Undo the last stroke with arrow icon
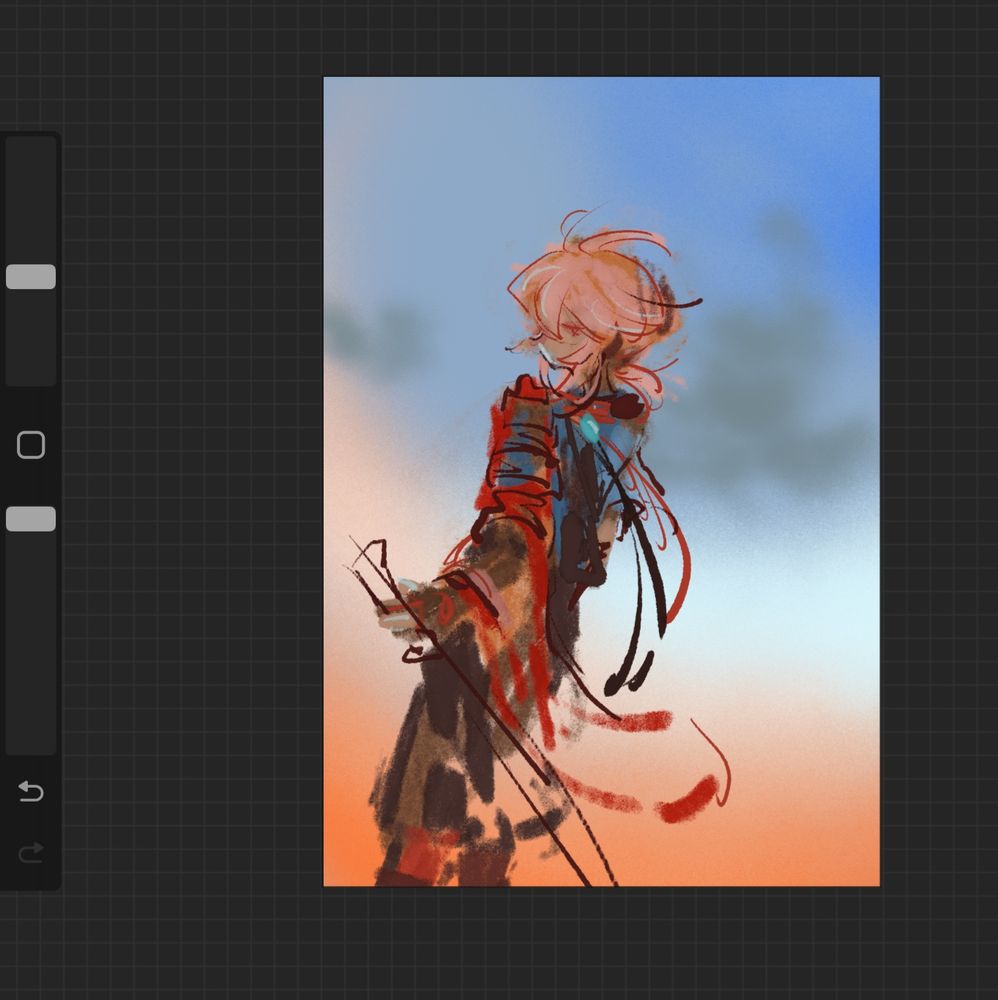Screen dimensions: 998x1000 31,791
